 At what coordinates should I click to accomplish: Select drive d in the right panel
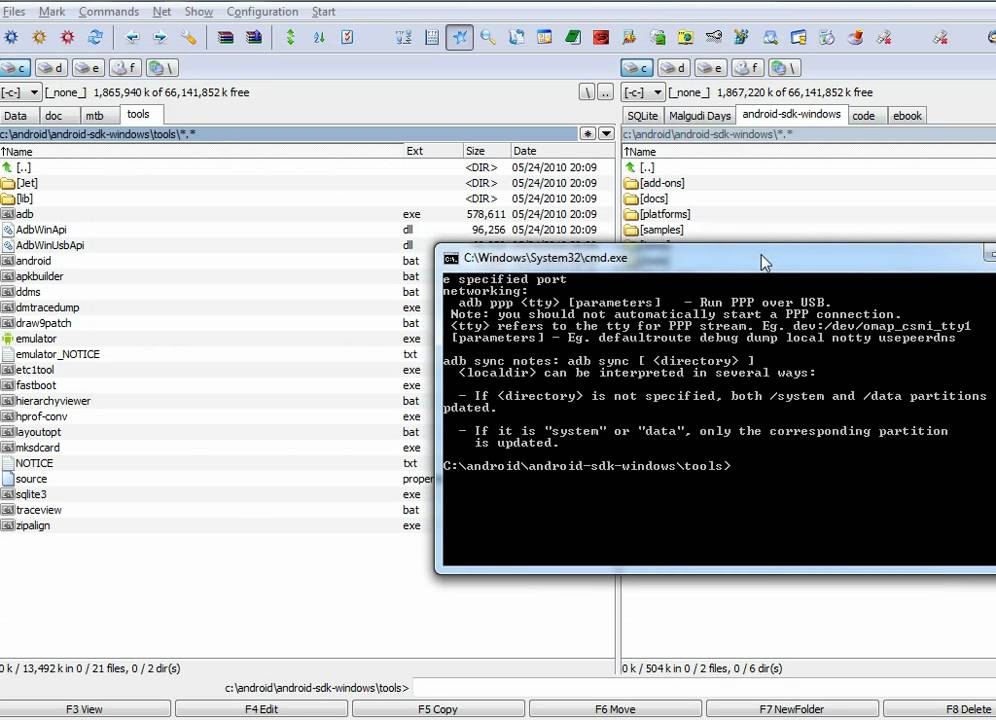(674, 67)
